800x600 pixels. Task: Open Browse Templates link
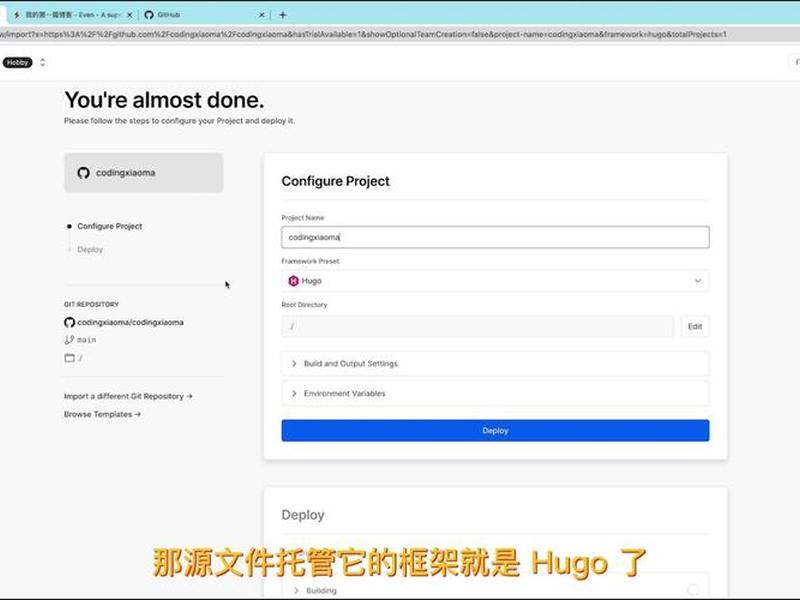(x=102, y=414)
